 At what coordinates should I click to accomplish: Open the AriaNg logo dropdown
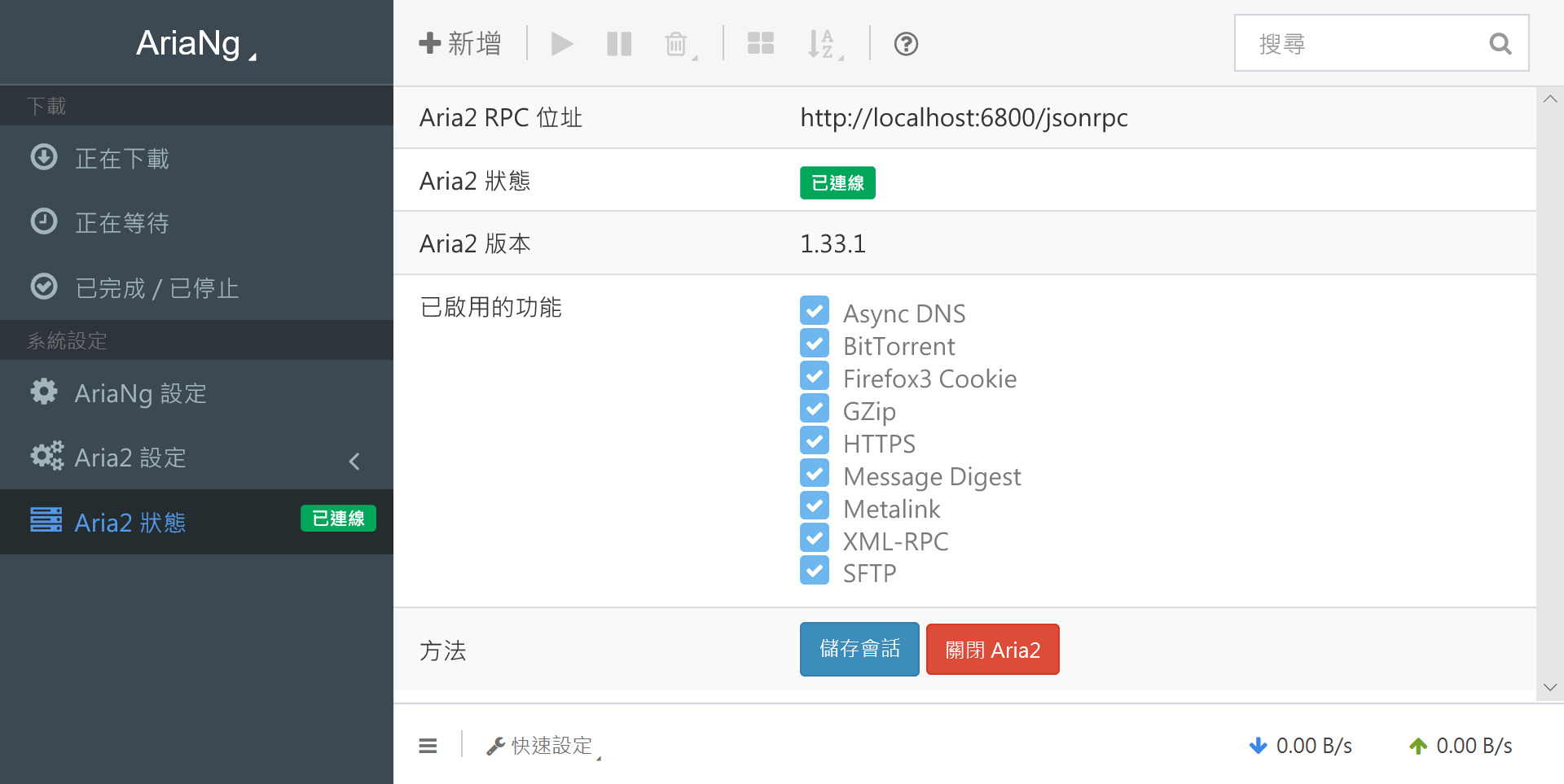tap(195, 42)
